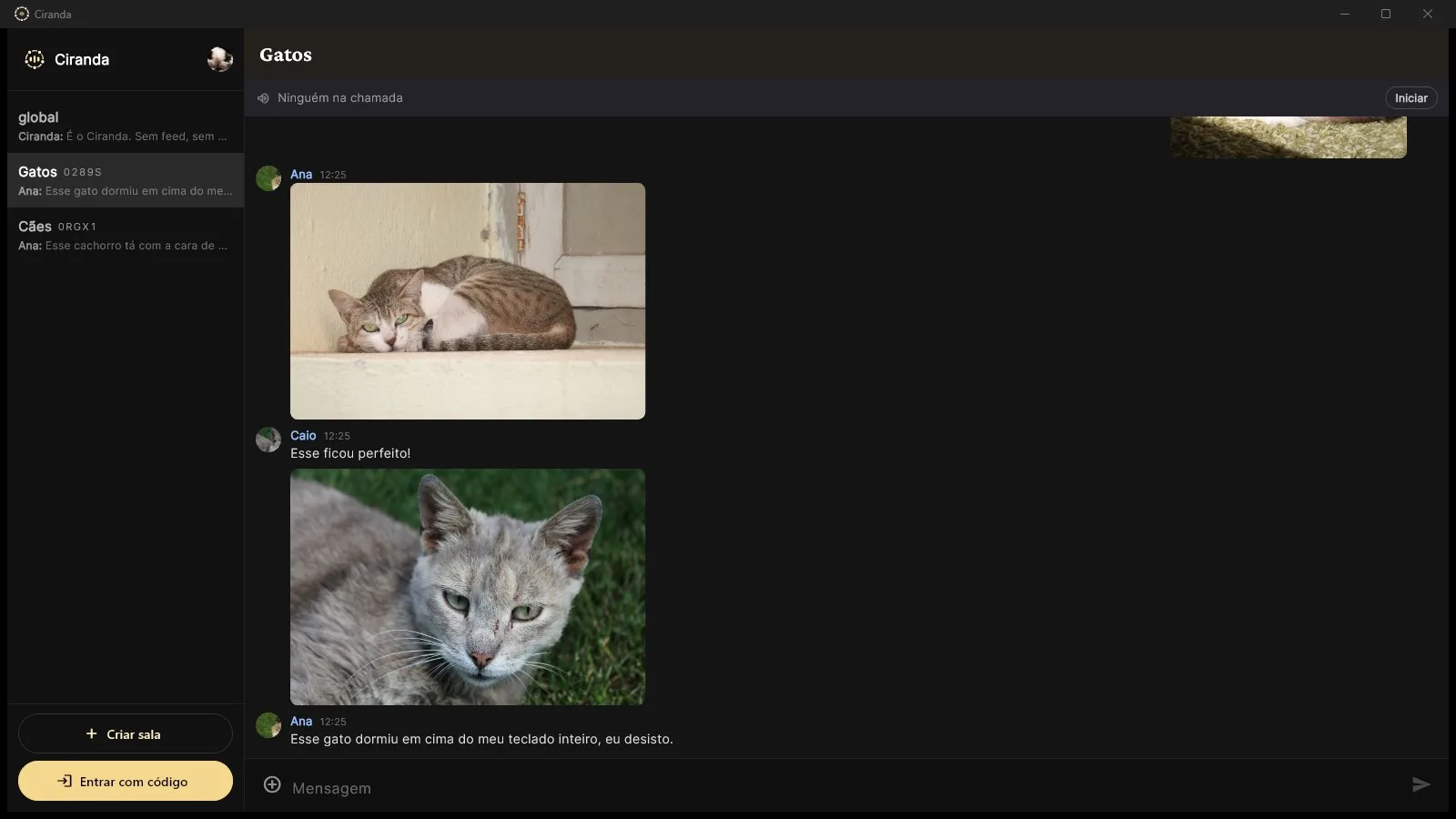Click the message about cat sleeping on keyboard
The height and width of the screenshot is (819, 1456).
481,739
